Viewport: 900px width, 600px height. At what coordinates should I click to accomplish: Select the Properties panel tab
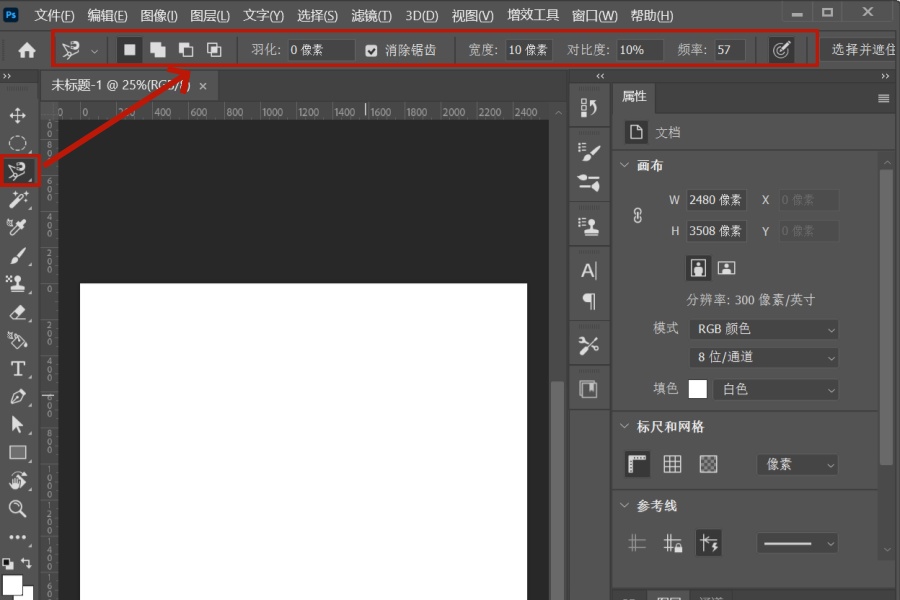coord(634,97)
